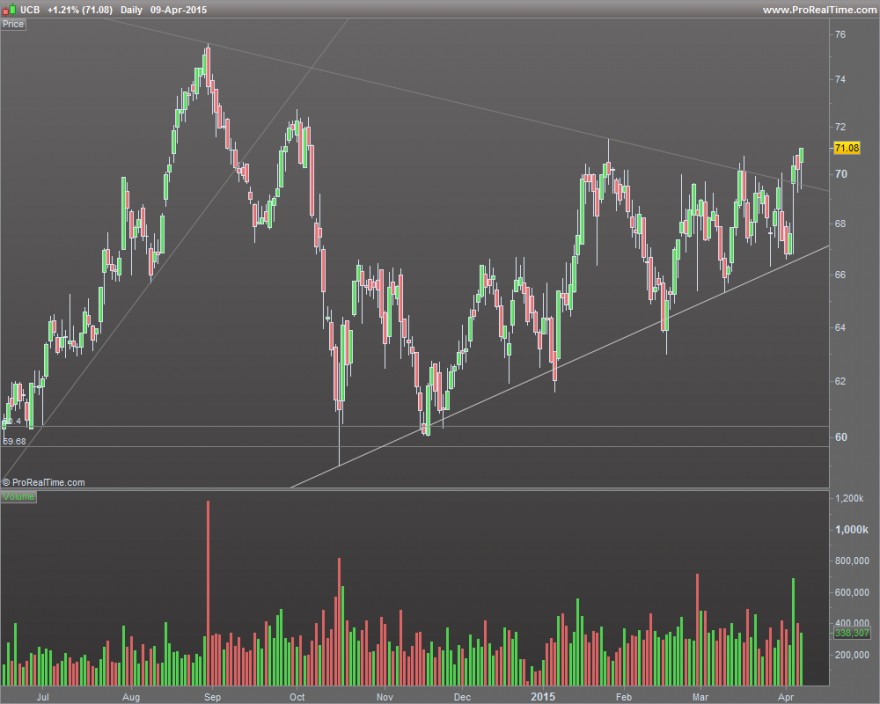Open the www.ProRealTime.com link
Viewport: 880px width, 704px height.
tap(819, 10)
